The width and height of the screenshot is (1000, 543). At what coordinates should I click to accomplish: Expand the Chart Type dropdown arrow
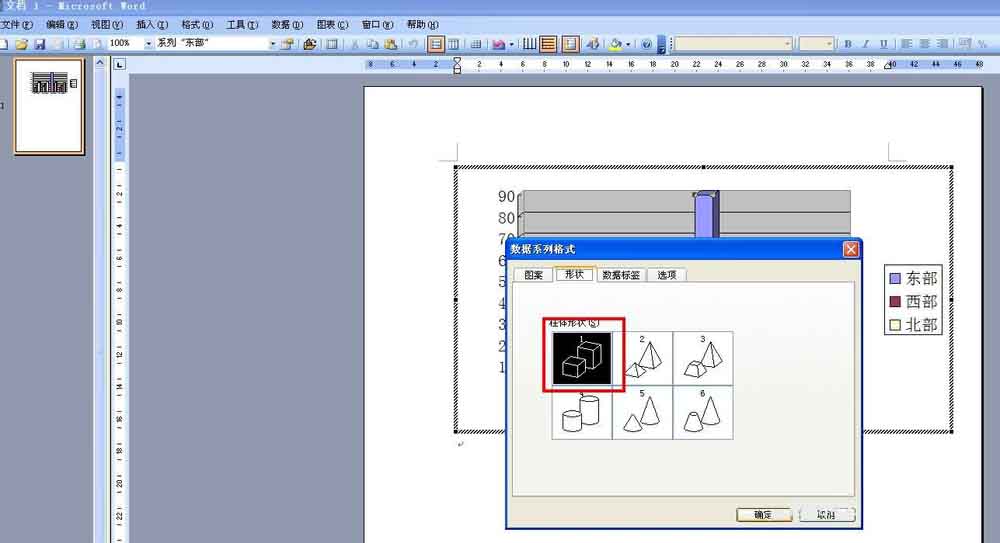pyautogui.click(x=511, y=44)
